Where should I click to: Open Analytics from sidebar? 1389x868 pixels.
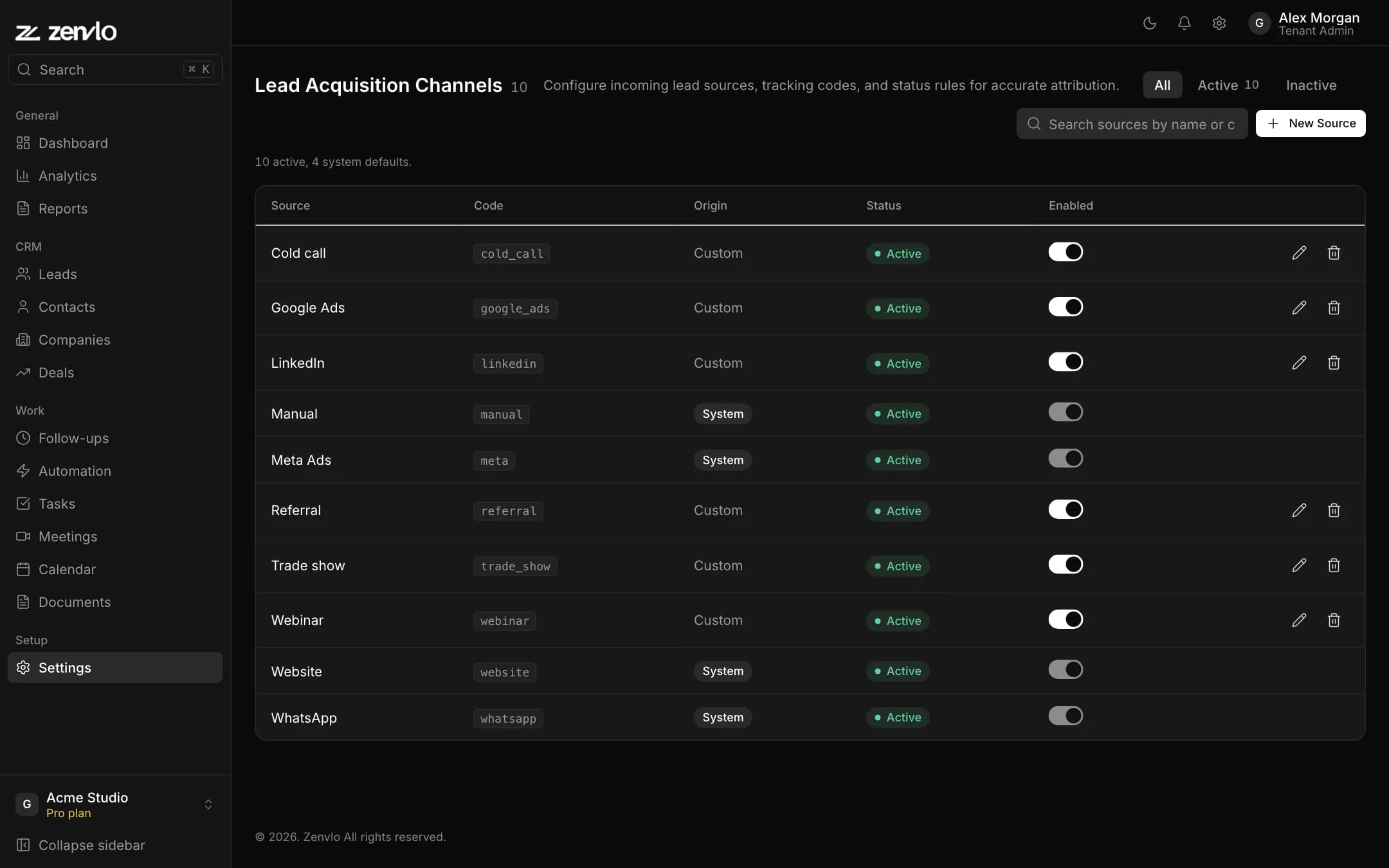pyautogui.click(x=115, y=176)
